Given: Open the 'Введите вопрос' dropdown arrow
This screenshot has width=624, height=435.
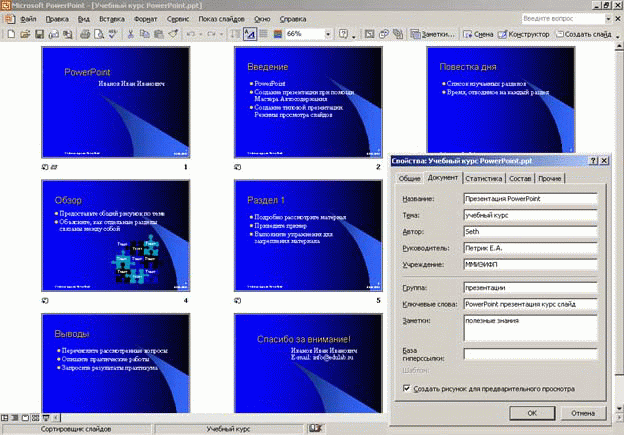Looking at the screenshot, I should point(608,19).
